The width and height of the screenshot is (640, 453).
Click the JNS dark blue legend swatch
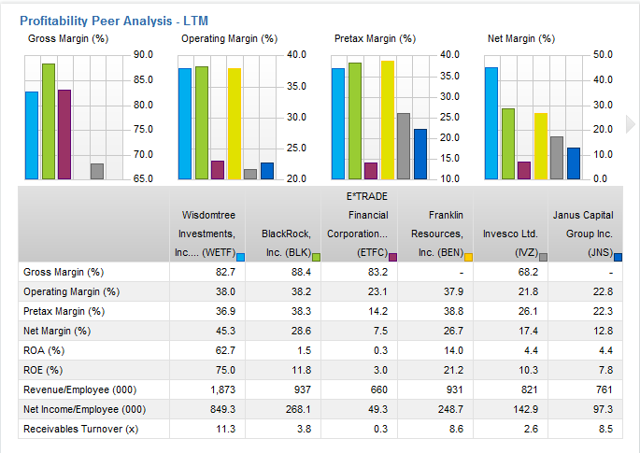[618, 257]
